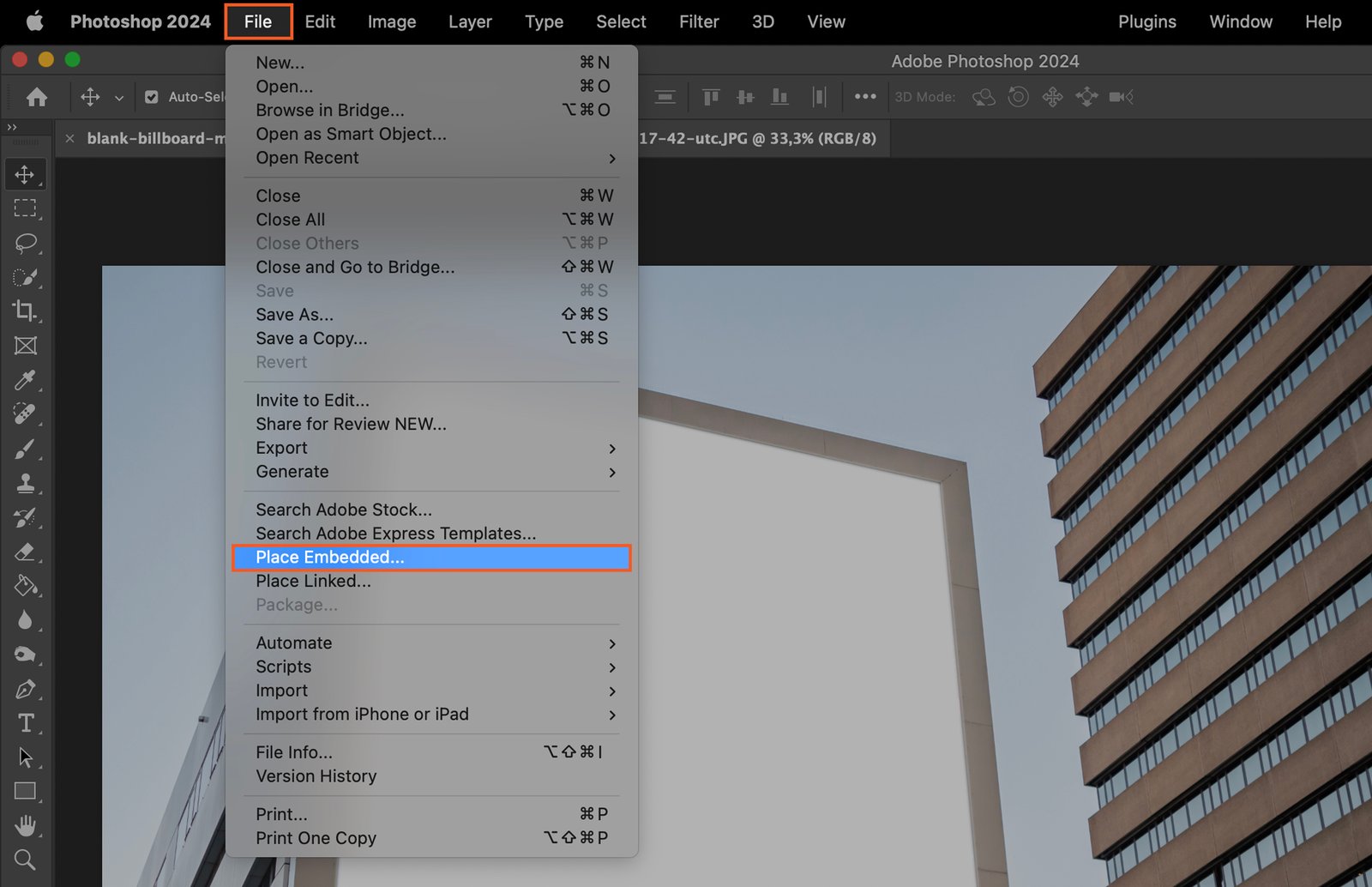Choose the Horizontal Type tool
Screen dimensions: 1372x887
(26, 723)
